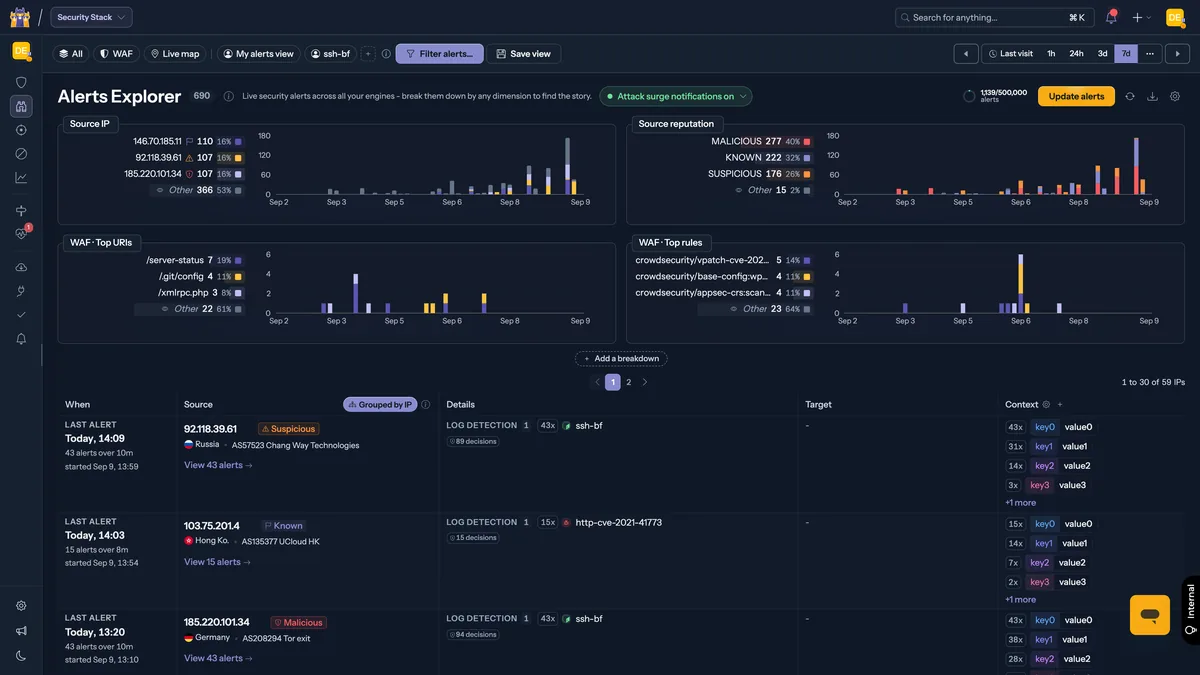Expand +1 more context for 92.118.39.61
1200x675 pixels.
click(x=1020, y=503)
